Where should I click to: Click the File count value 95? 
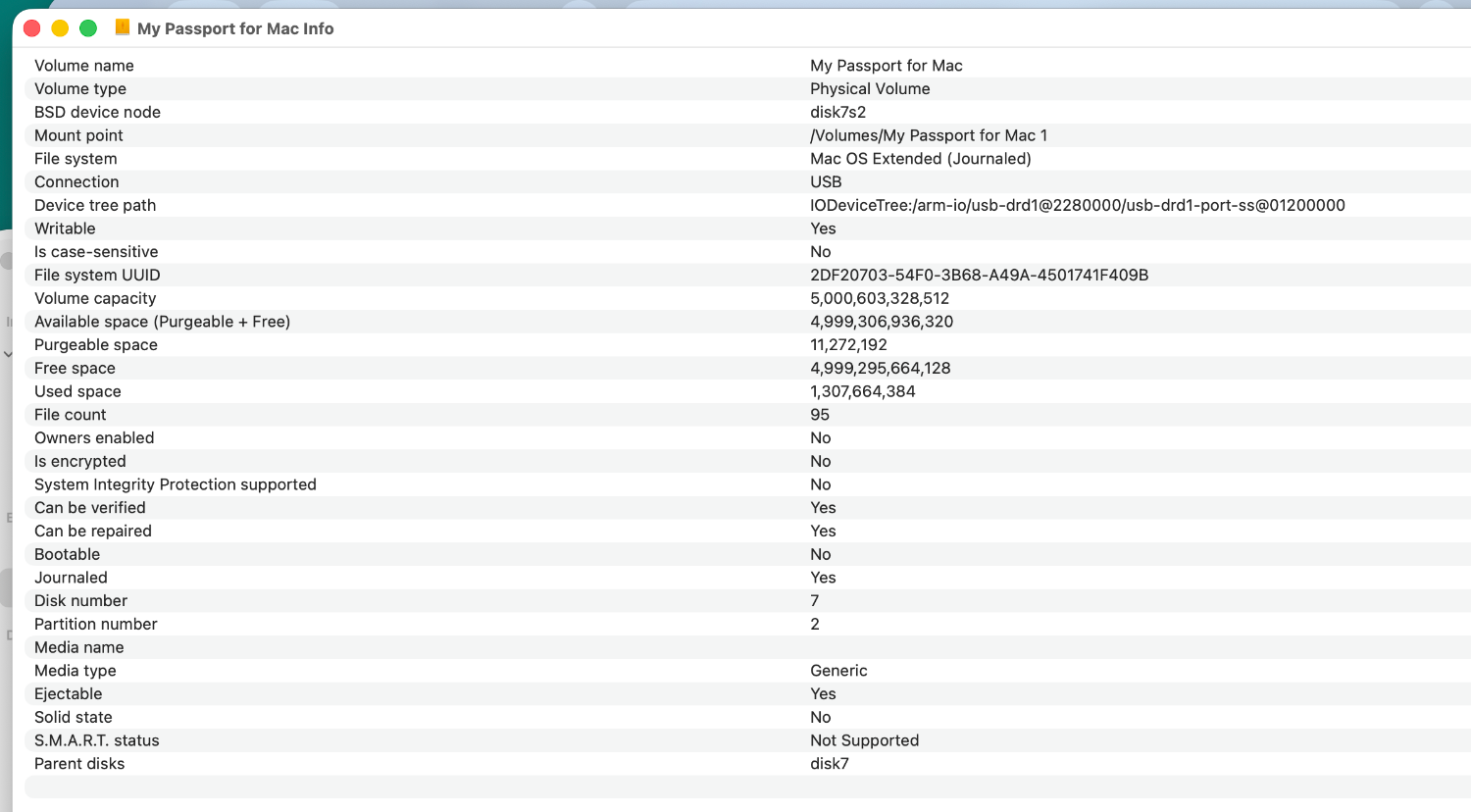click(x=820, y=415)
